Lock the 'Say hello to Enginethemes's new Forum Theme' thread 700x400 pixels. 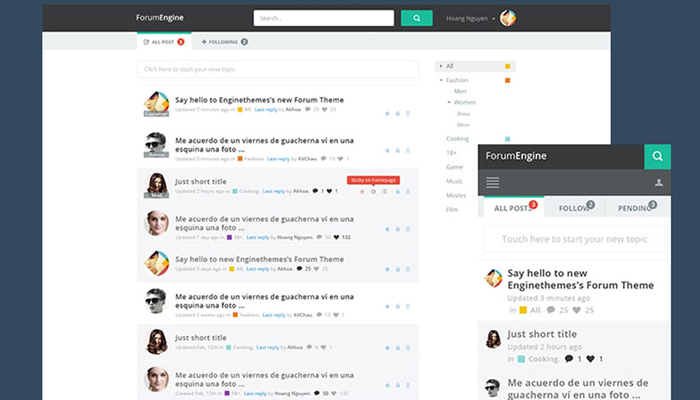[397, 113]
